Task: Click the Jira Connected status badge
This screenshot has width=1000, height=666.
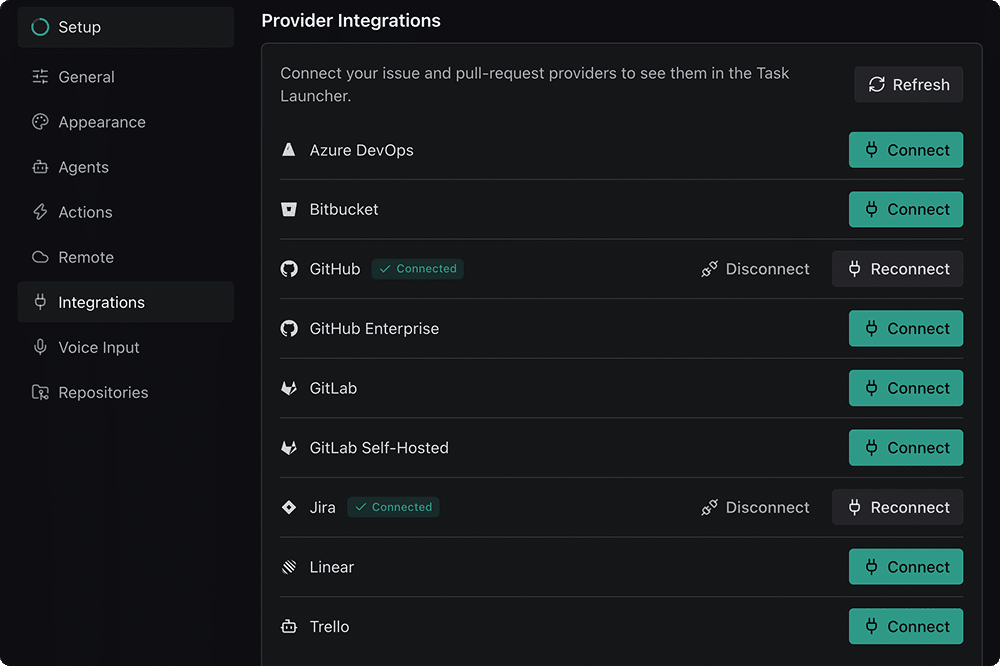Action: [x=393, y=507]
